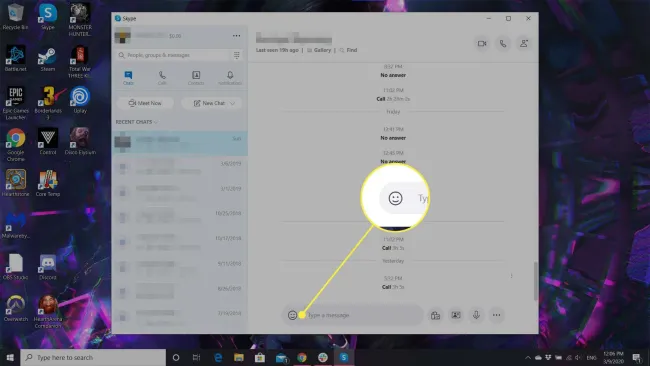Image resolution: width=650 pixels, height=366 pixels.
Task: Open Skype desktop shortcut
Action: 48,17
